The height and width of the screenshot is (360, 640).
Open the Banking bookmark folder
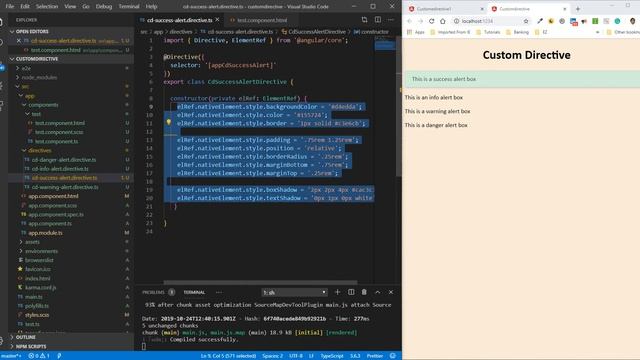[x=517, y=32]
